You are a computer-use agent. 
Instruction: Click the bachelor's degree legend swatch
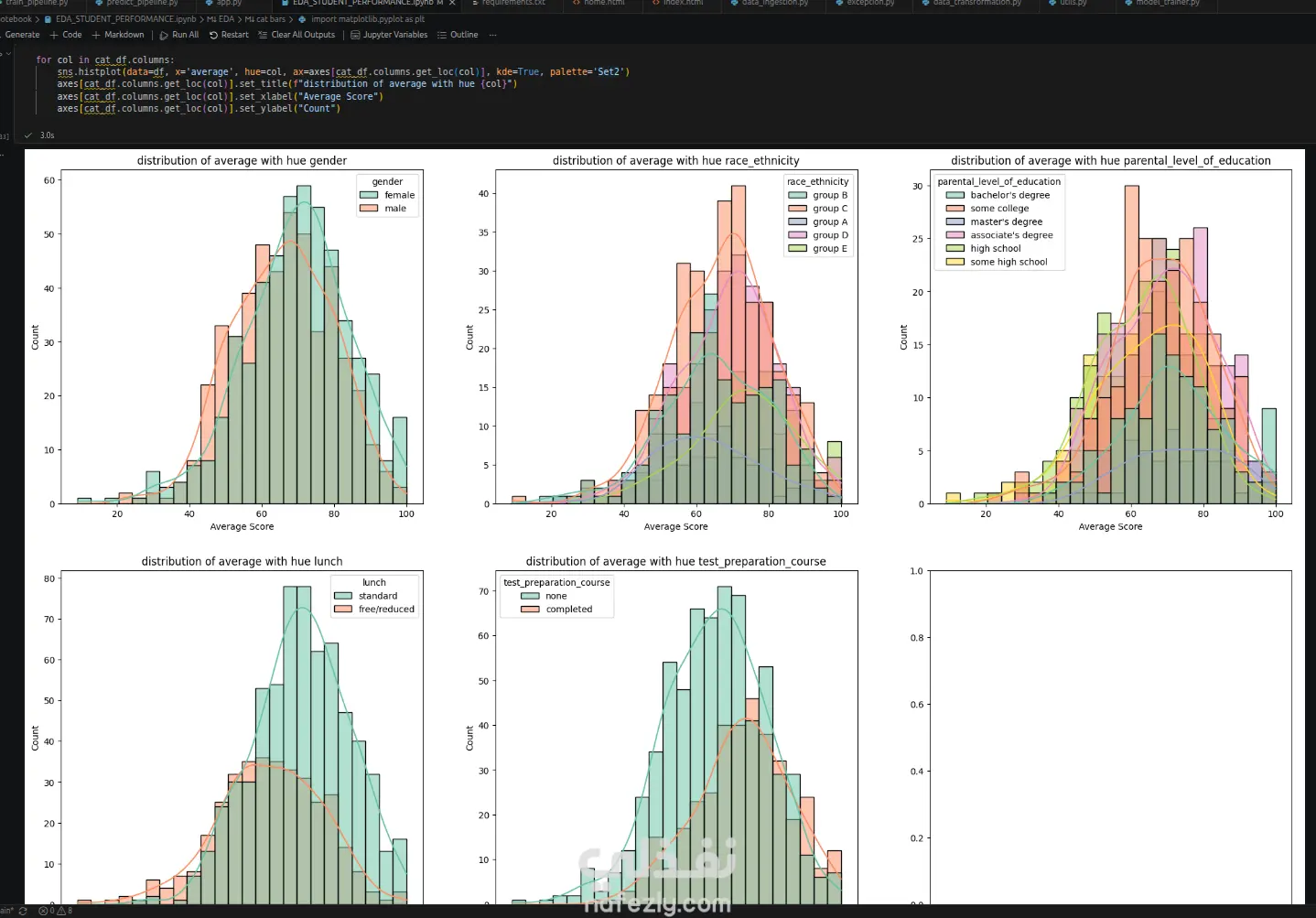coord(955,195)
